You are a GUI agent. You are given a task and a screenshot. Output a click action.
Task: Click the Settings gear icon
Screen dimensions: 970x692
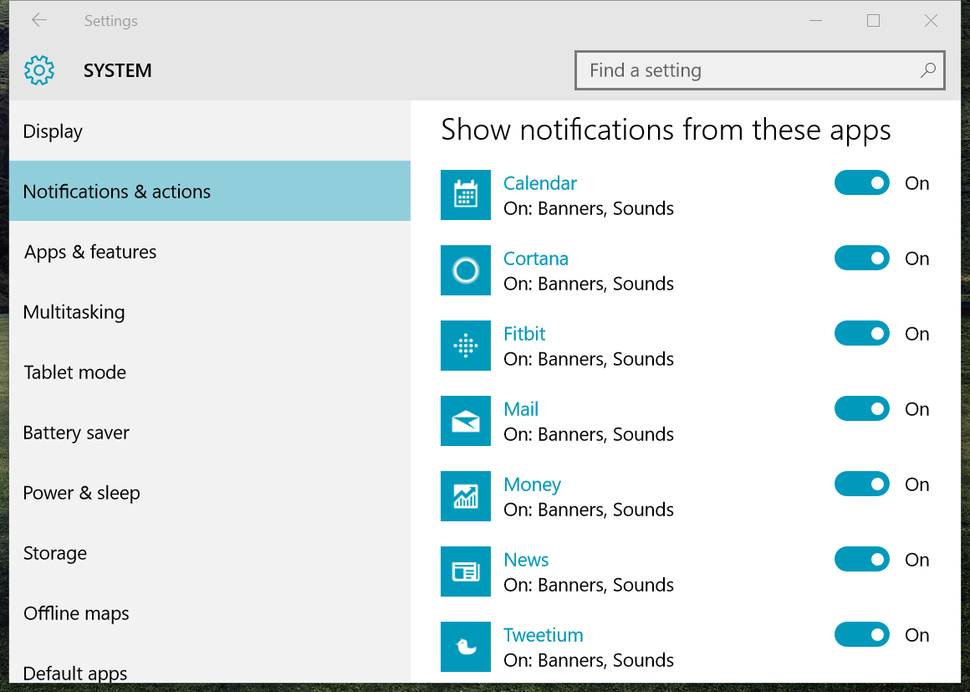click(x=38, y=70)
